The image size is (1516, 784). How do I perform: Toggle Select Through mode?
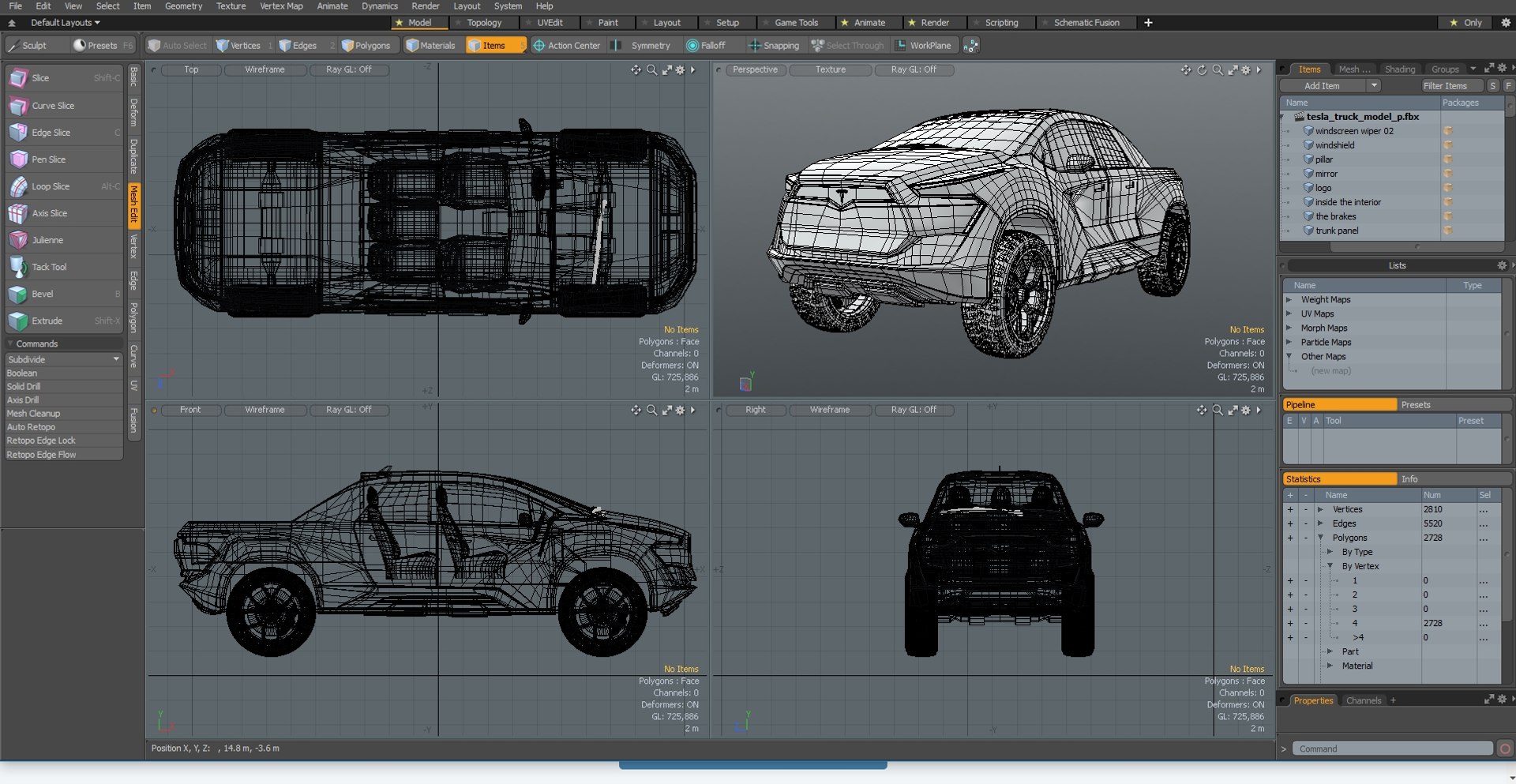tap(848, 45)
